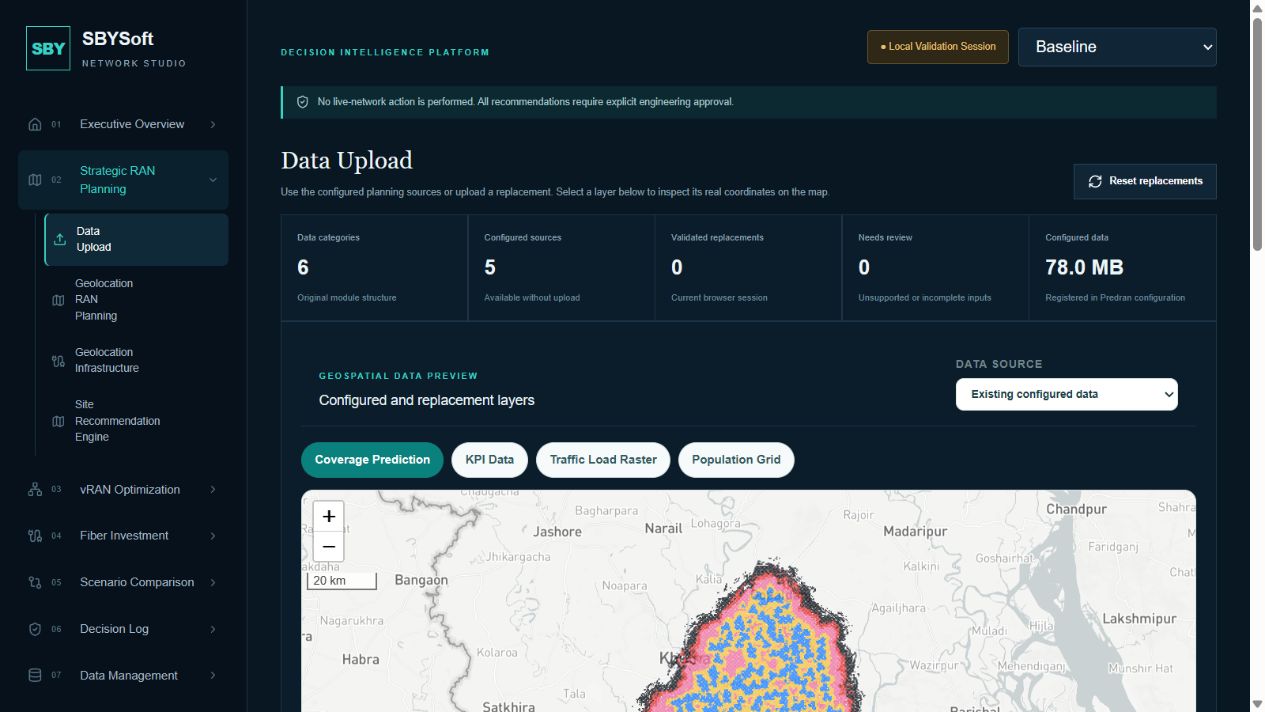This screenshot has height=712, width=1265.
Task: Select the KPI Data layer tab
Action: [x=490, y=460]
